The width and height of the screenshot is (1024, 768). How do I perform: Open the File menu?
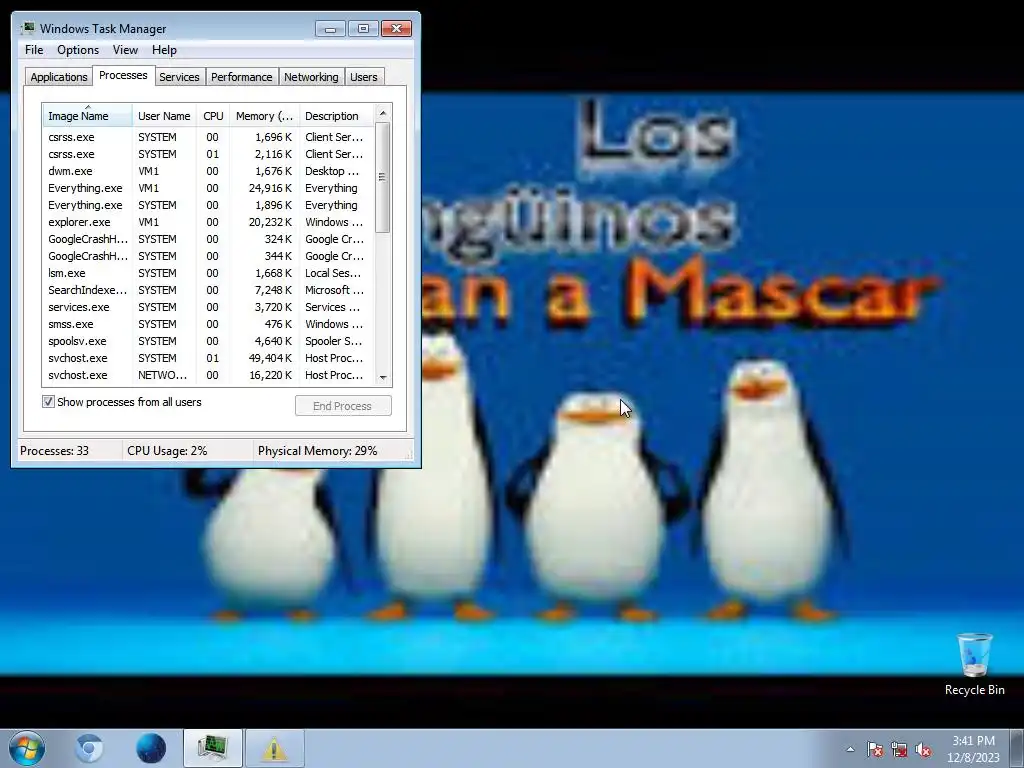(34, 50)
